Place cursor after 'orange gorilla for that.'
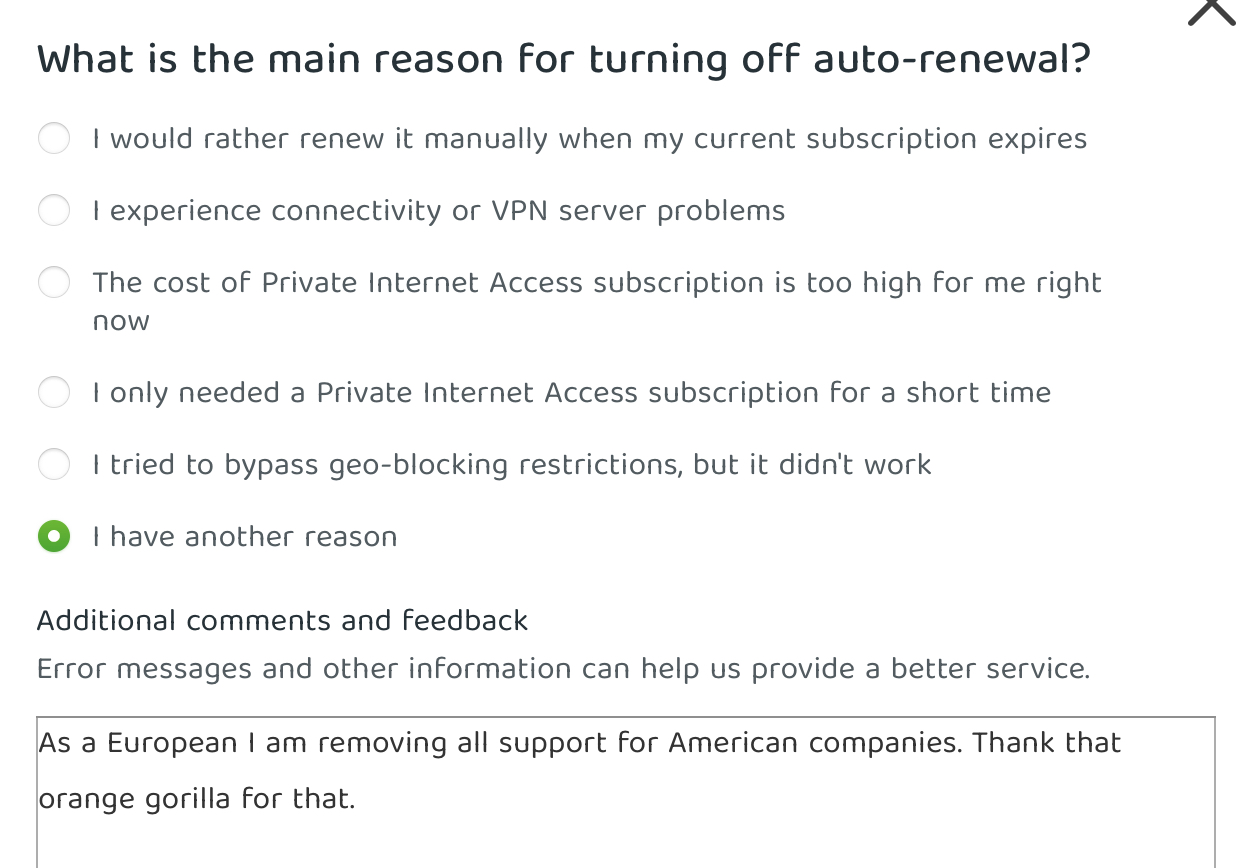Viewport: 1250px width, 868px height. point(357,799)
